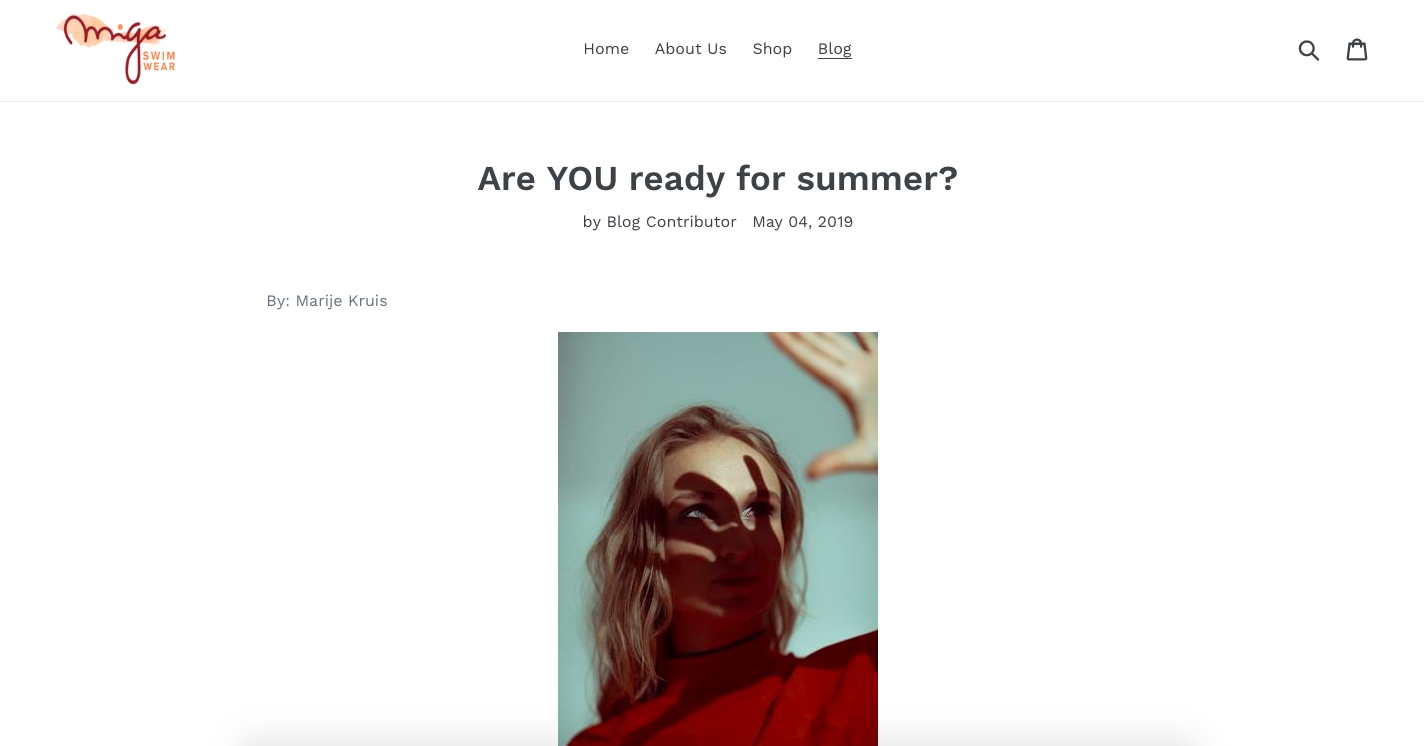The height and width of the screenshot is (746, 1424).
Task: Click the "Are YOU ready for summer?" heading
Action: pos(718,178)
